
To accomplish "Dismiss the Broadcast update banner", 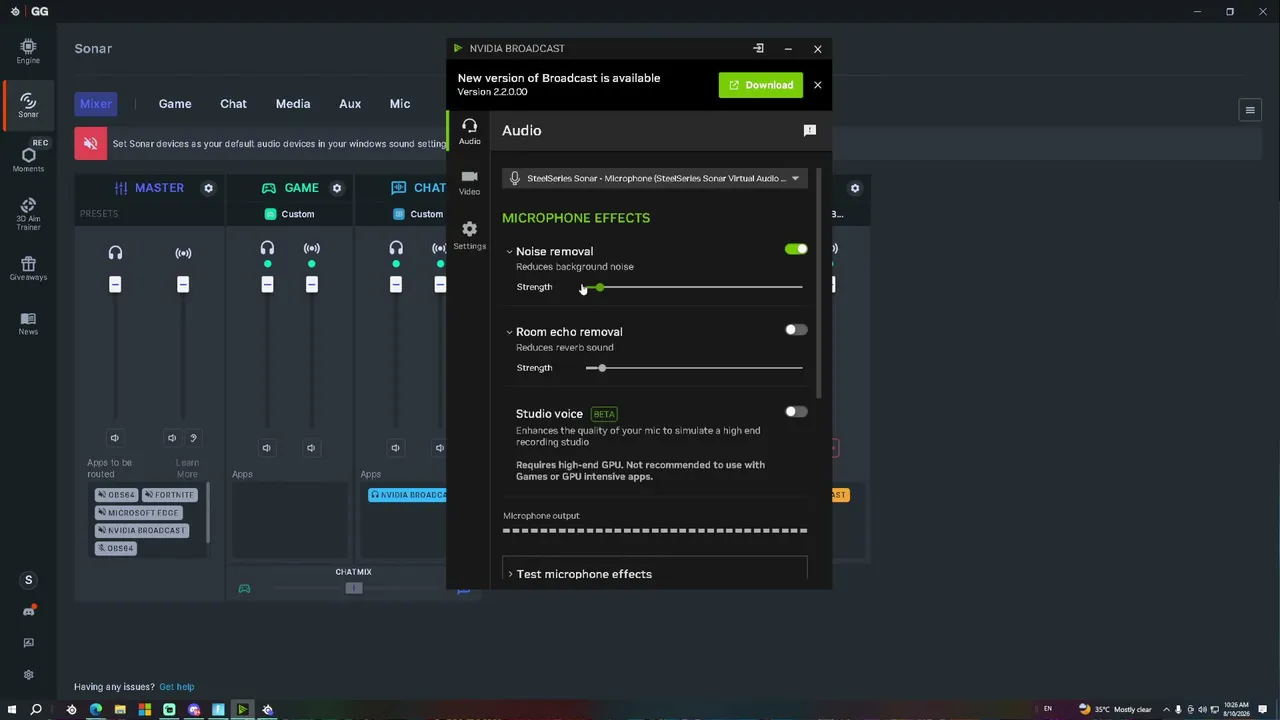I will coord(817,85).
